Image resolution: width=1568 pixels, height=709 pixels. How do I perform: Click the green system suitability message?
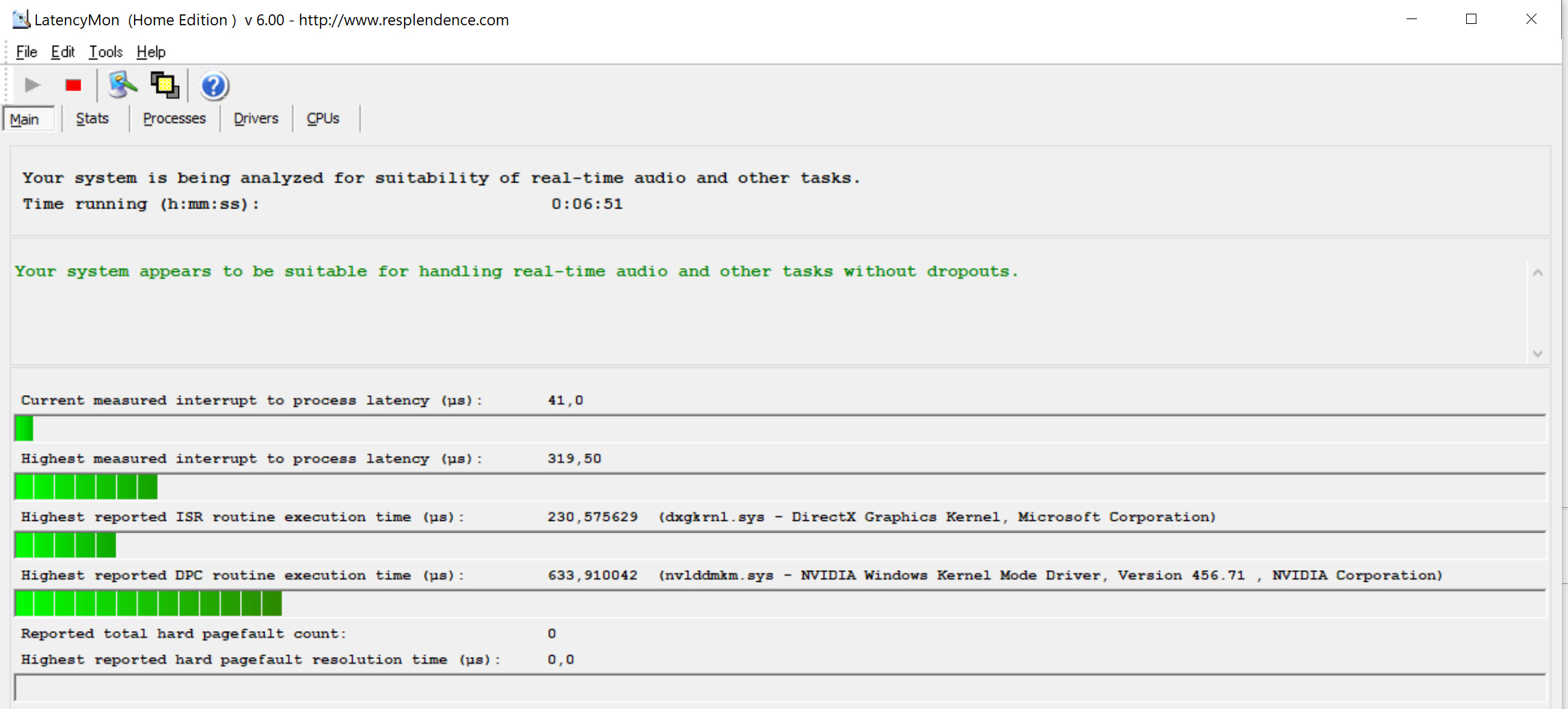(517, 271)
